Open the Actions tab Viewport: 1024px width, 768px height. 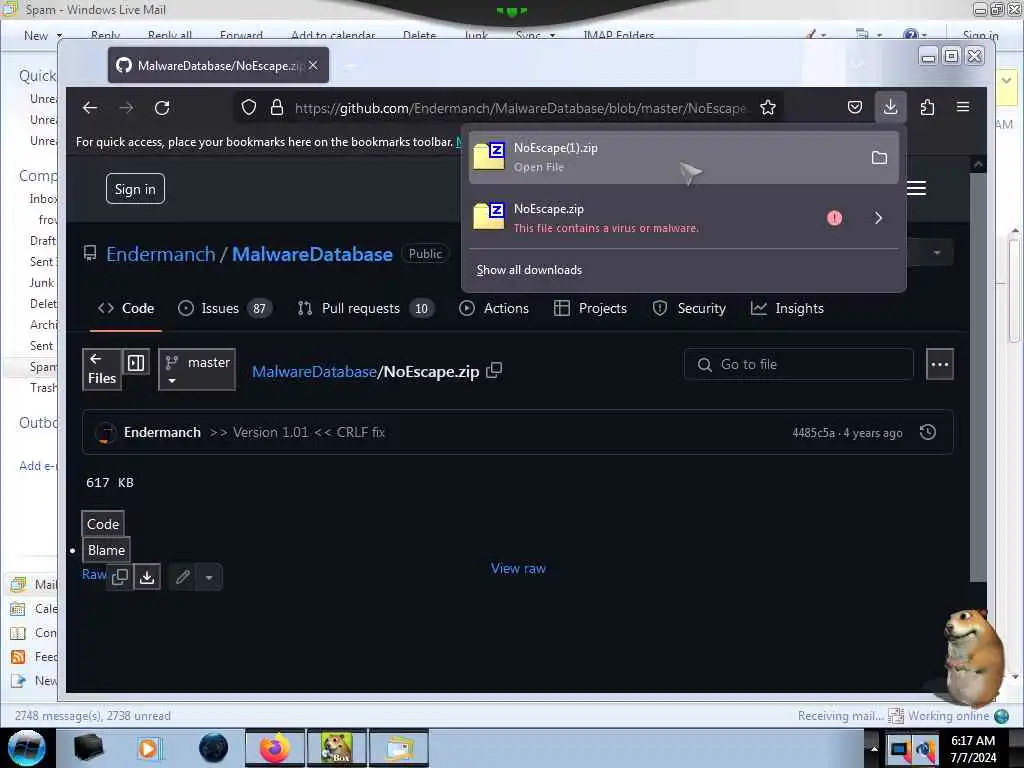tap(494, 308)
